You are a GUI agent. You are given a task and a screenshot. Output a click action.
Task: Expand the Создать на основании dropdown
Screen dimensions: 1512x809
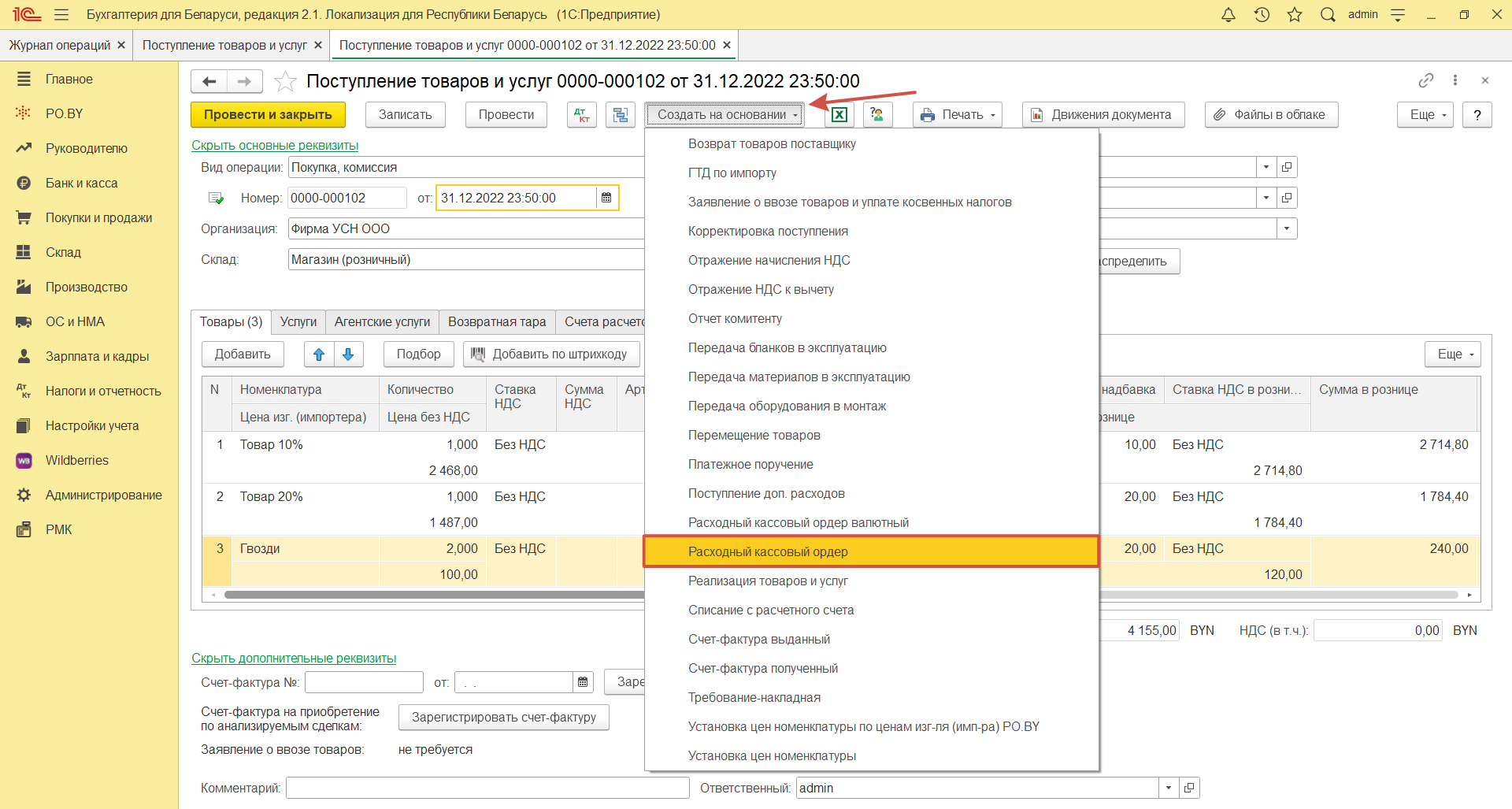pos(724,115)
